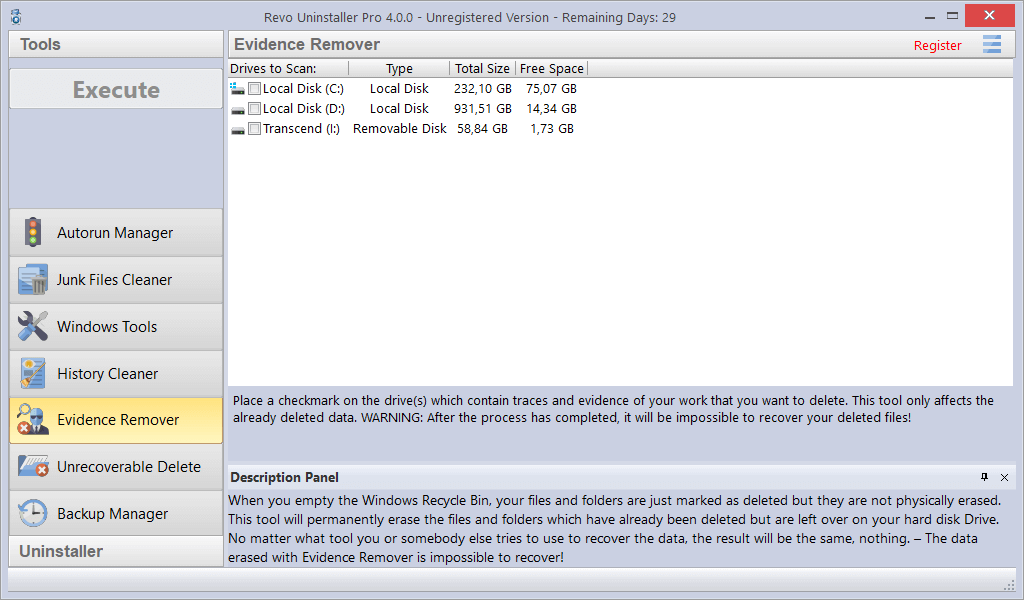1024x600 pixels.
Task: Open the hamburger menu icon beside Register
Action: (x=991, y=44)
